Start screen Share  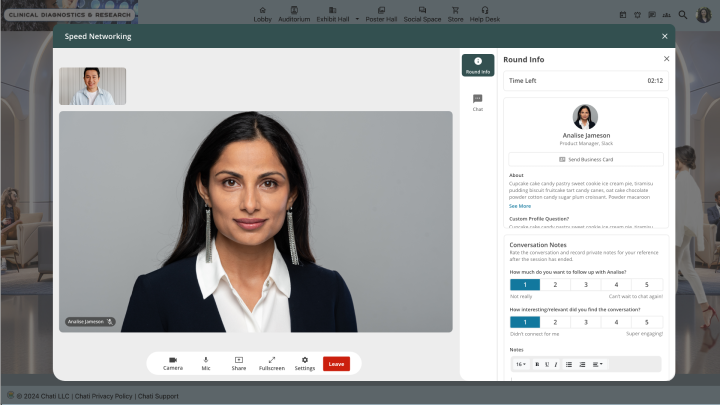pyautogui.click(x=239, y=364)
